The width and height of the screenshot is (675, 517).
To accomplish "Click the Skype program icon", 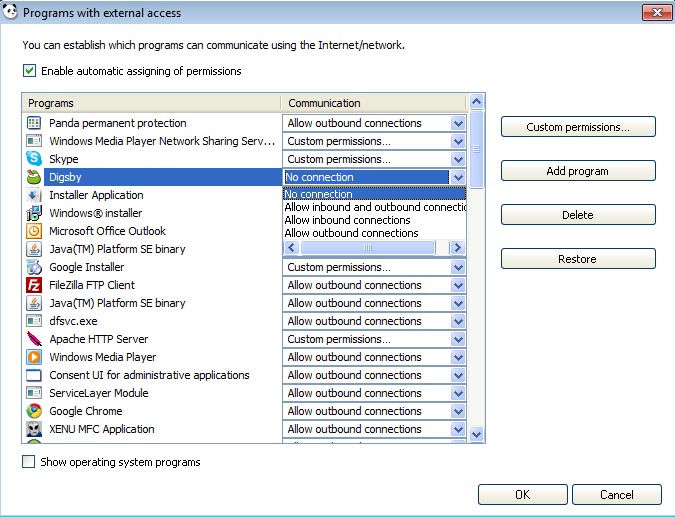I will pos(34,159).
